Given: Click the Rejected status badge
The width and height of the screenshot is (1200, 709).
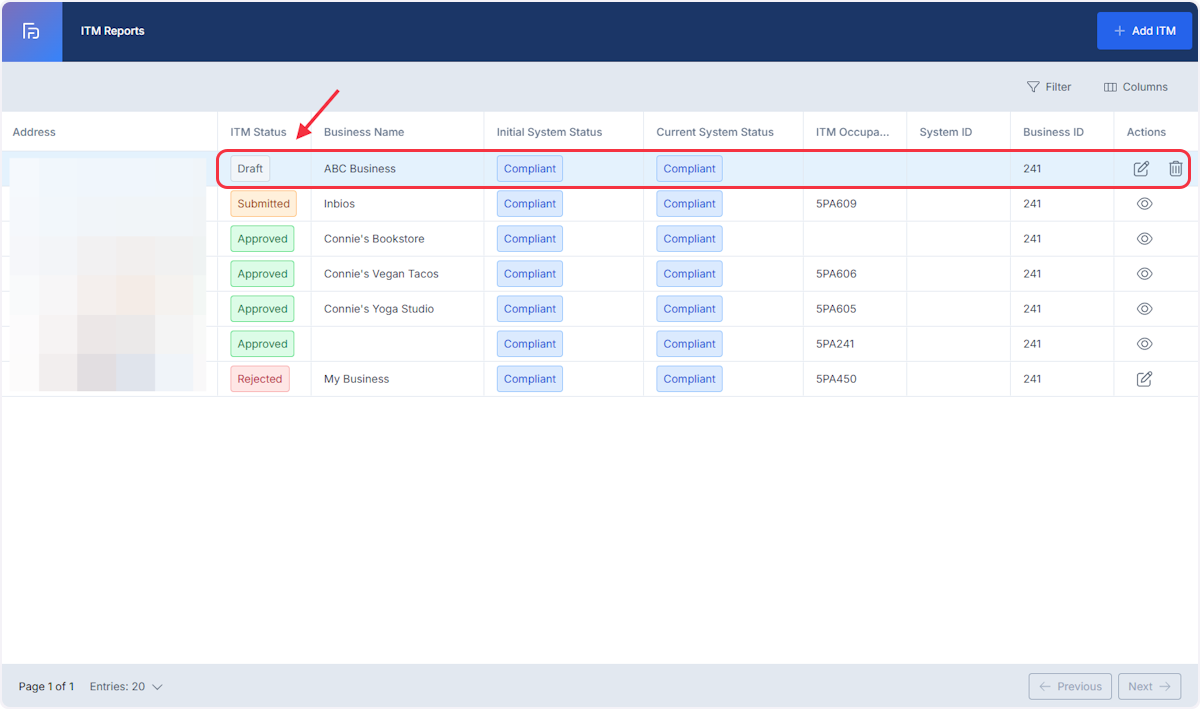Looking at the screenshot, I should coord(260,379).
